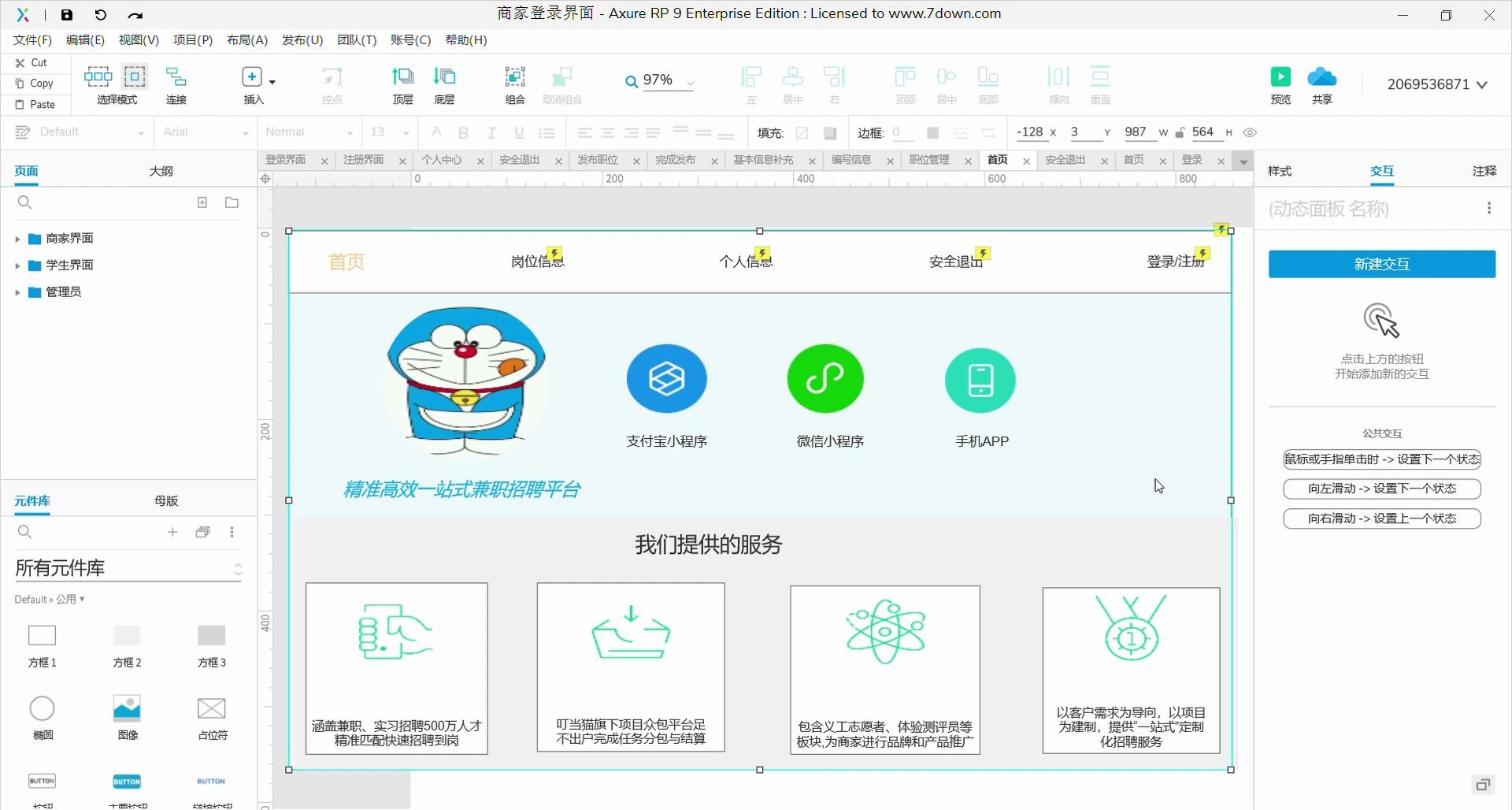Open the 帮助(H) menu
This screenshot has width=1512, height=810.
466,40
